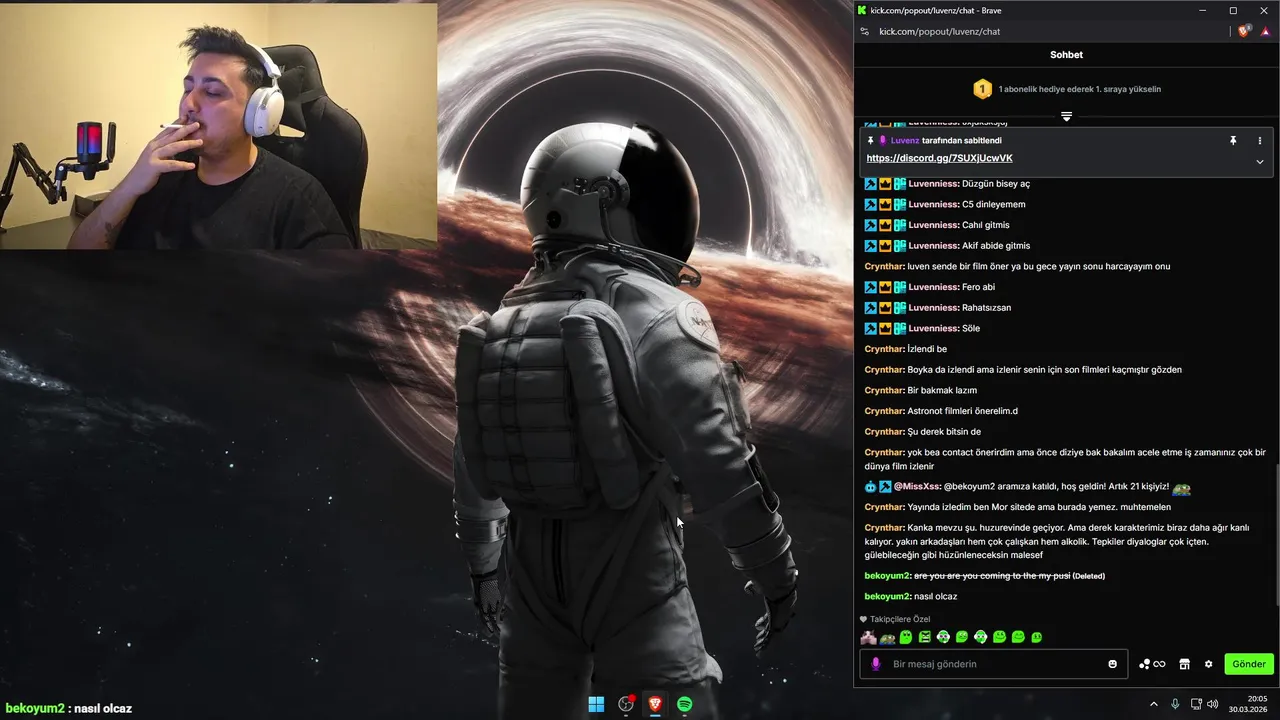
Task: Open the volume tray icon
Action: 1213,704
